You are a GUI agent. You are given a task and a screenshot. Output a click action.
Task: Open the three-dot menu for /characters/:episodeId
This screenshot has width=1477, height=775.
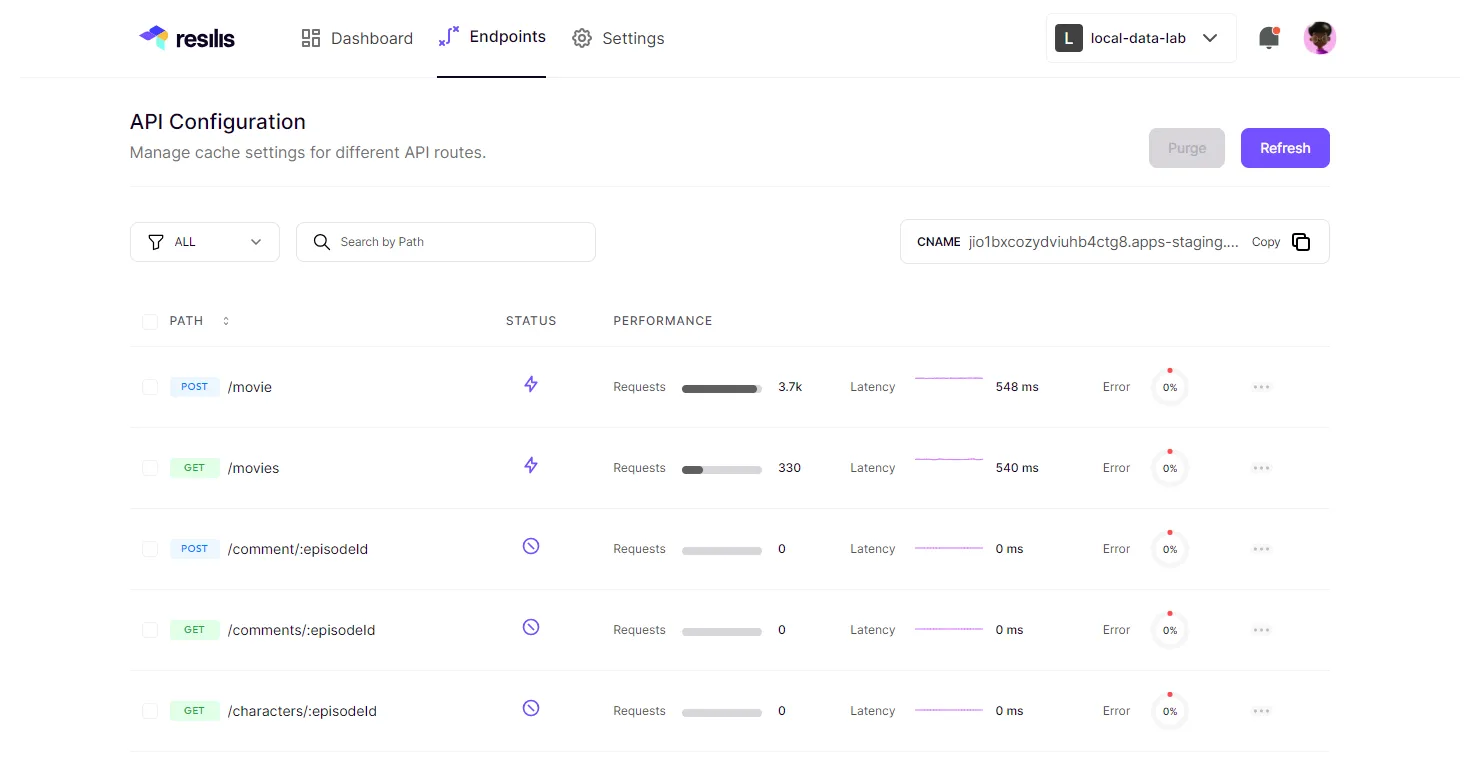point(1261,711)
